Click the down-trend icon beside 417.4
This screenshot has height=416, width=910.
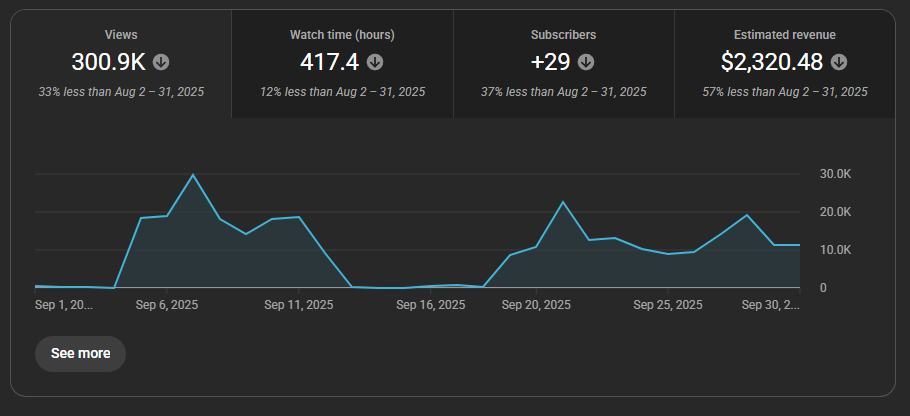(x=375, y=62)
